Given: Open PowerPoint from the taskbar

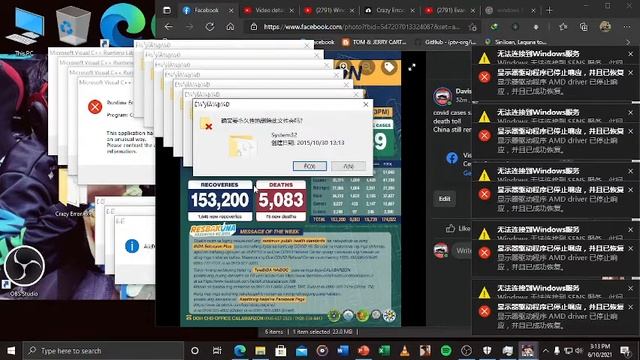Looking at the screenshot, I should click(363, 351).
